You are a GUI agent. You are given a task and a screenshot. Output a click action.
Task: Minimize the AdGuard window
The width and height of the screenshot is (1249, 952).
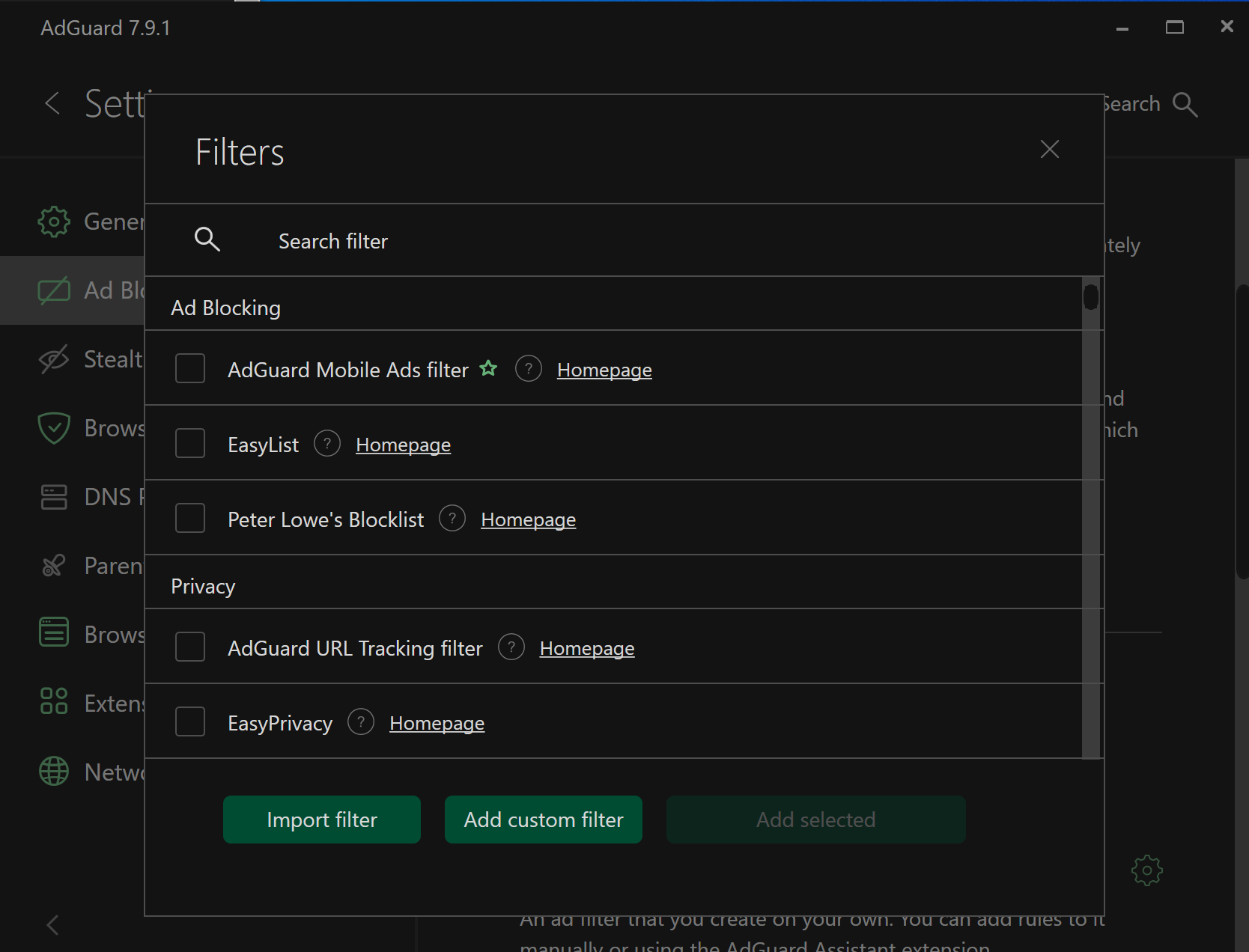point(1122,28)
